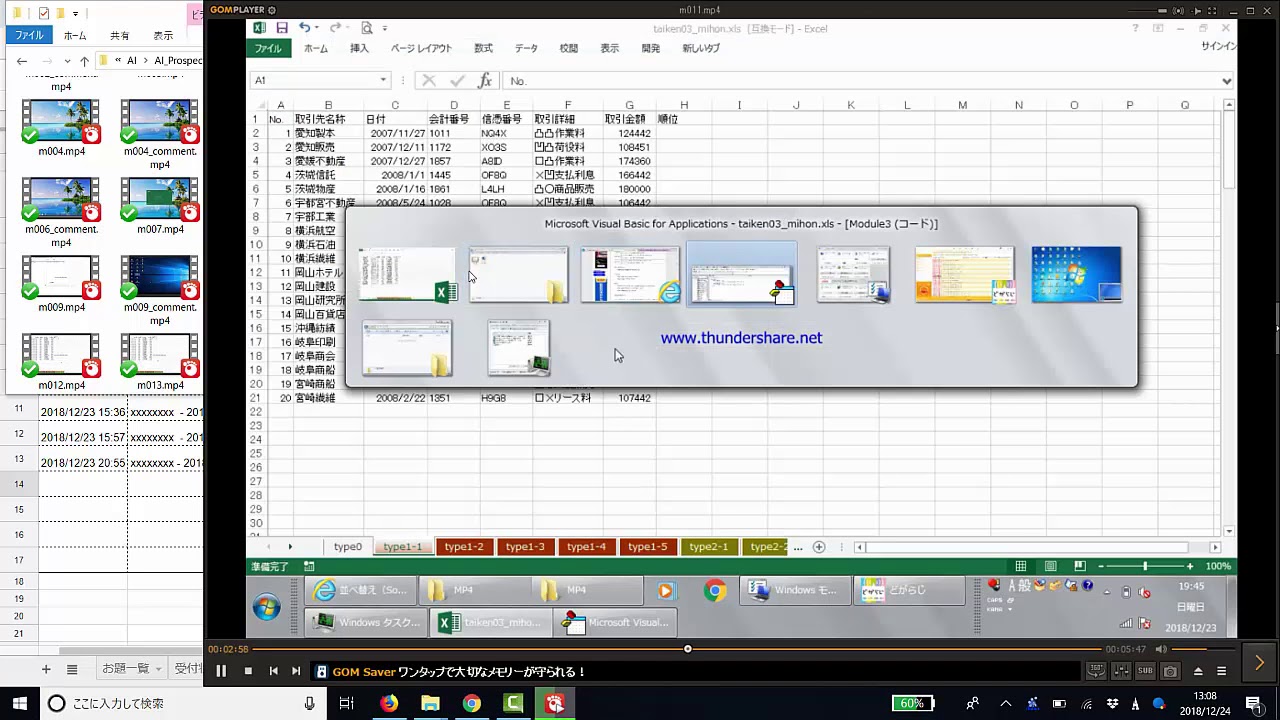This screenshot has height=720, width=1280.
Task: Stop video playback
Action: tap(248, 671)
